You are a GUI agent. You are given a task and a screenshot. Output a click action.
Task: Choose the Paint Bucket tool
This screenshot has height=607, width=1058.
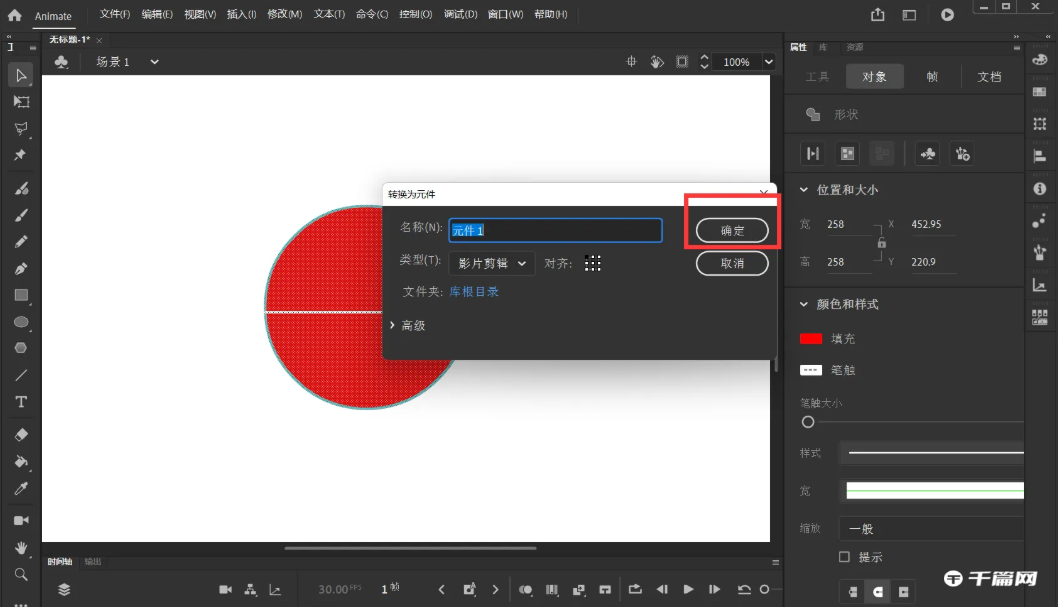[x=20, y=461]
